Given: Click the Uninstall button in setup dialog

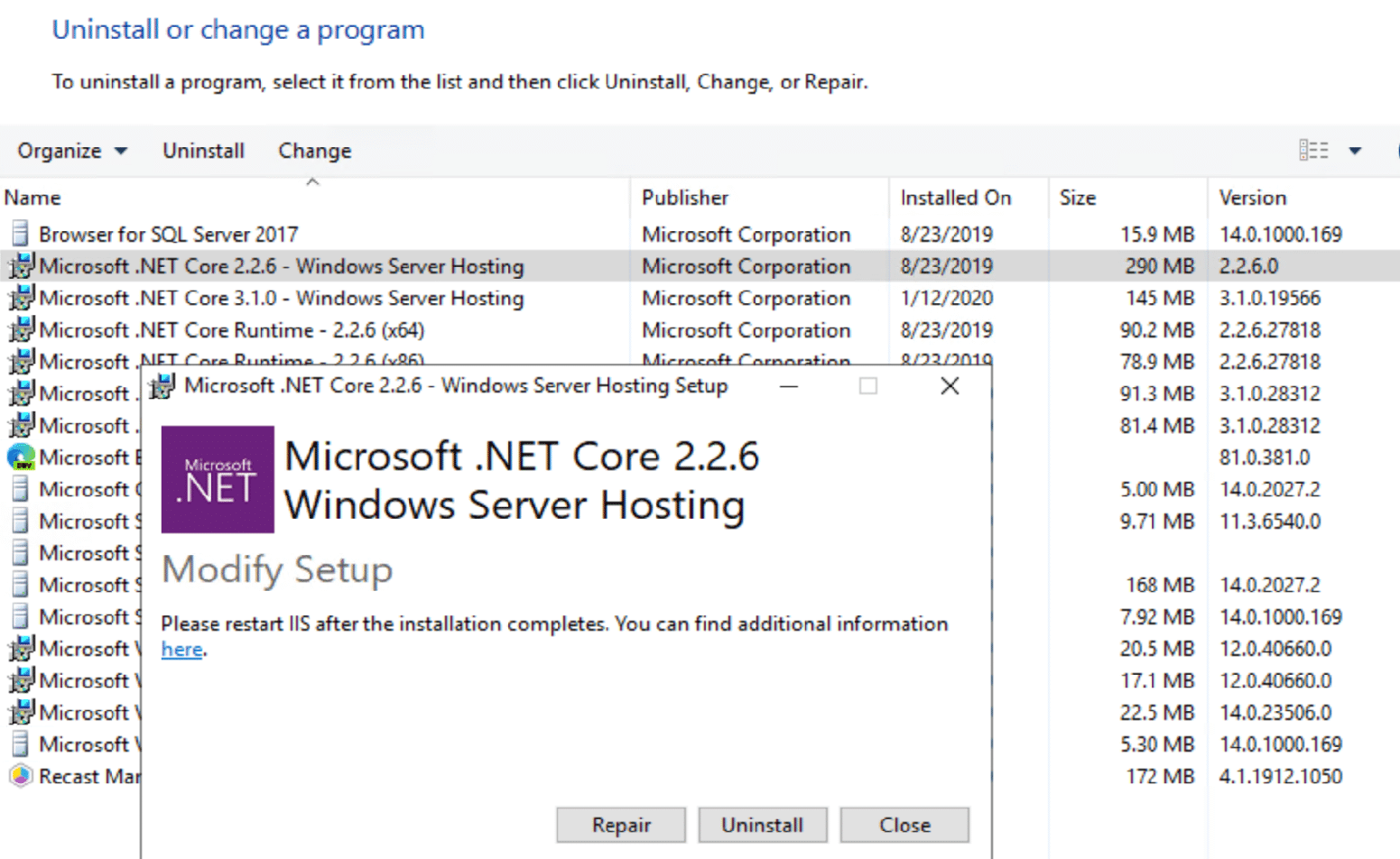Looking at the screenshot, I should 763,825.
